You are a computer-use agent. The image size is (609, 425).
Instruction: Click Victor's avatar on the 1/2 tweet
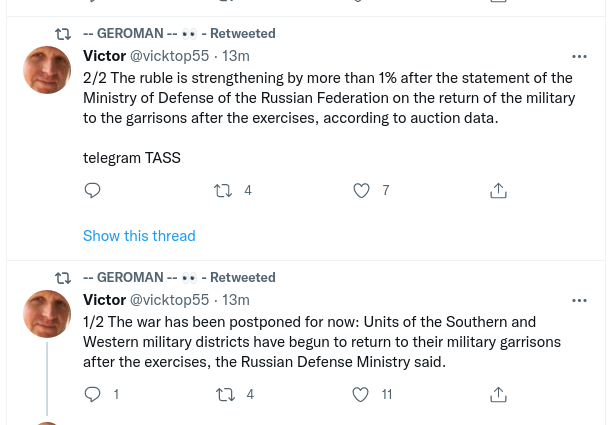(47, 314)
